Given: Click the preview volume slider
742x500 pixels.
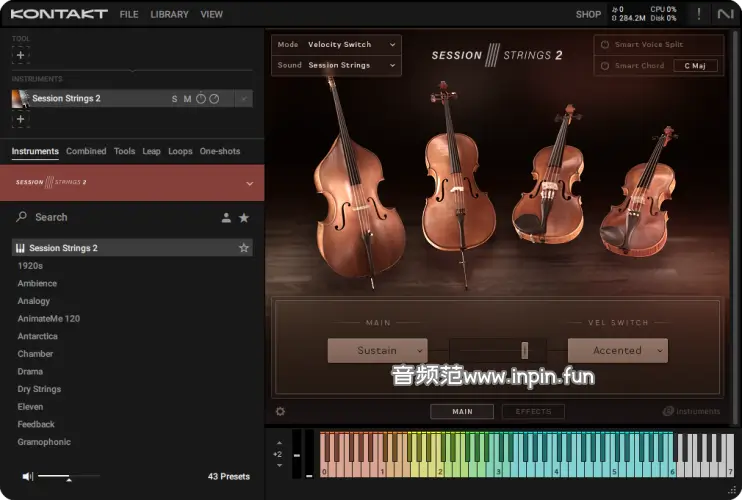Looking at the screenshot, I should click(x=68, y=477).
